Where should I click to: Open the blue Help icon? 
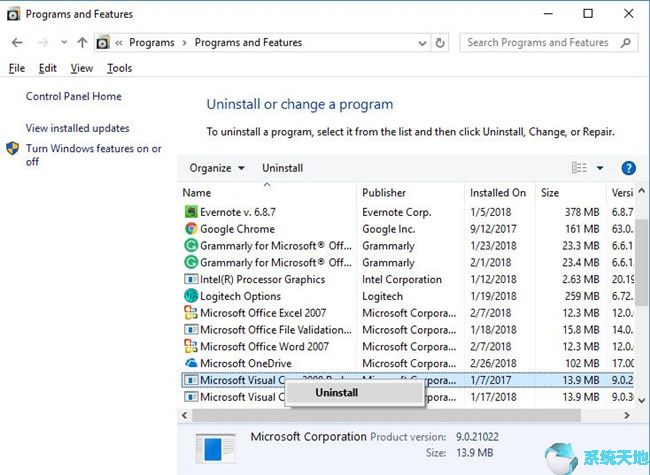pos(628,168)
